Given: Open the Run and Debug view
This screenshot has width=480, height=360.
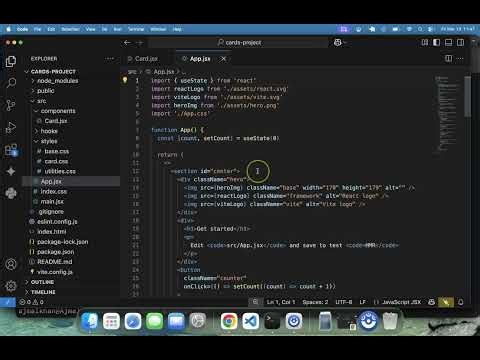Looking at the screenshot, I should coord(11,127).
